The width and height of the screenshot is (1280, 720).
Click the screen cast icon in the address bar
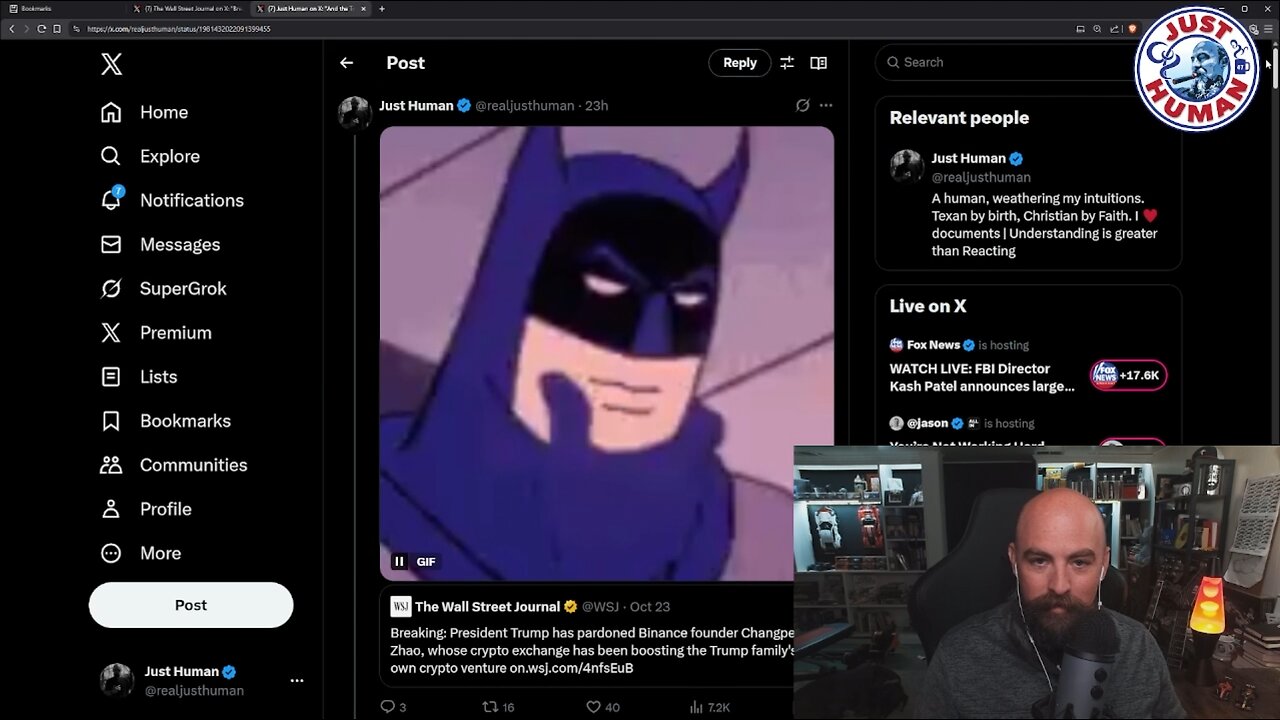click(x=1081, y=29)
